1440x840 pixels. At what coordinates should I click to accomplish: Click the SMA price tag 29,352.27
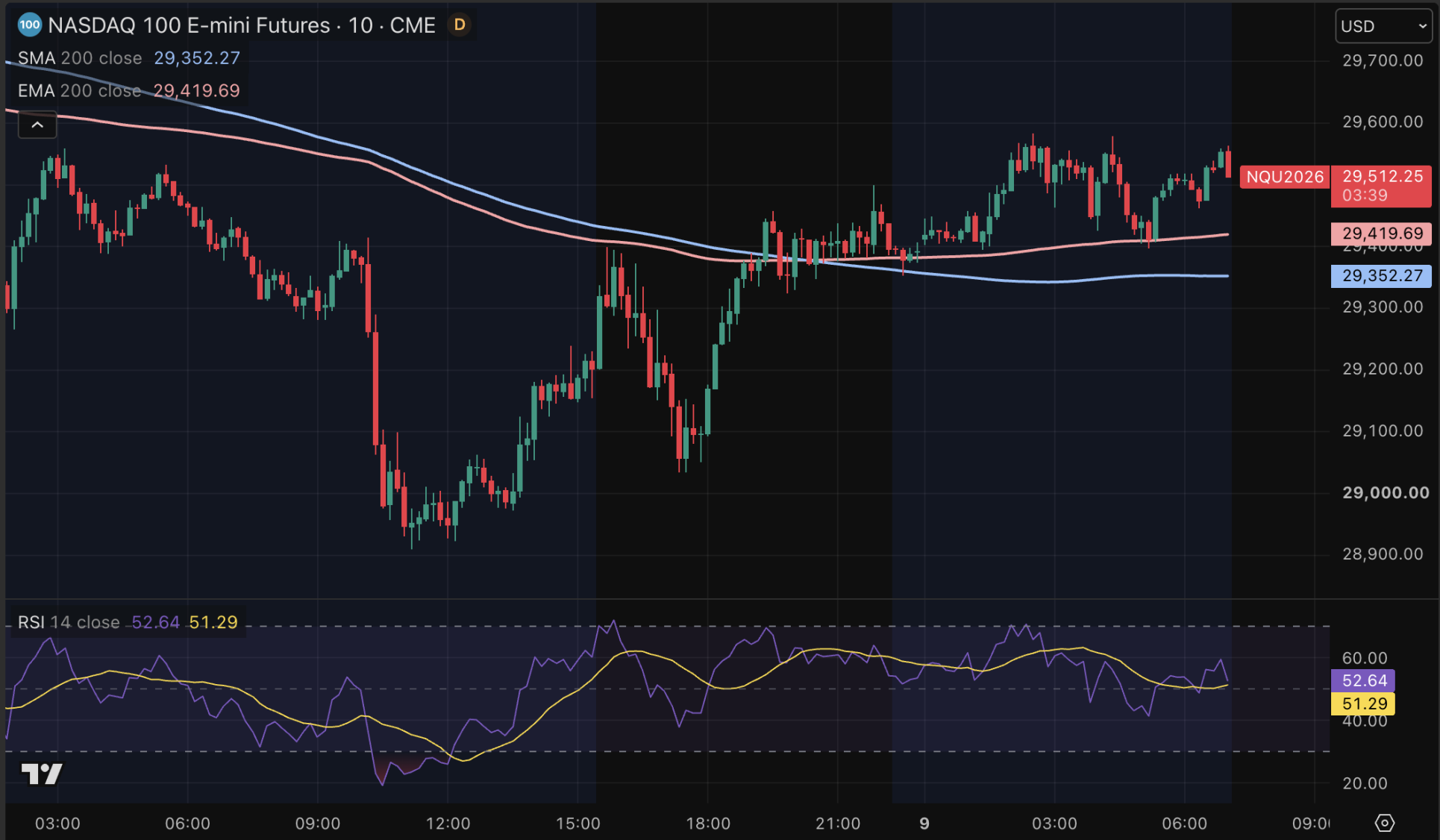(x=1381, y=276)
